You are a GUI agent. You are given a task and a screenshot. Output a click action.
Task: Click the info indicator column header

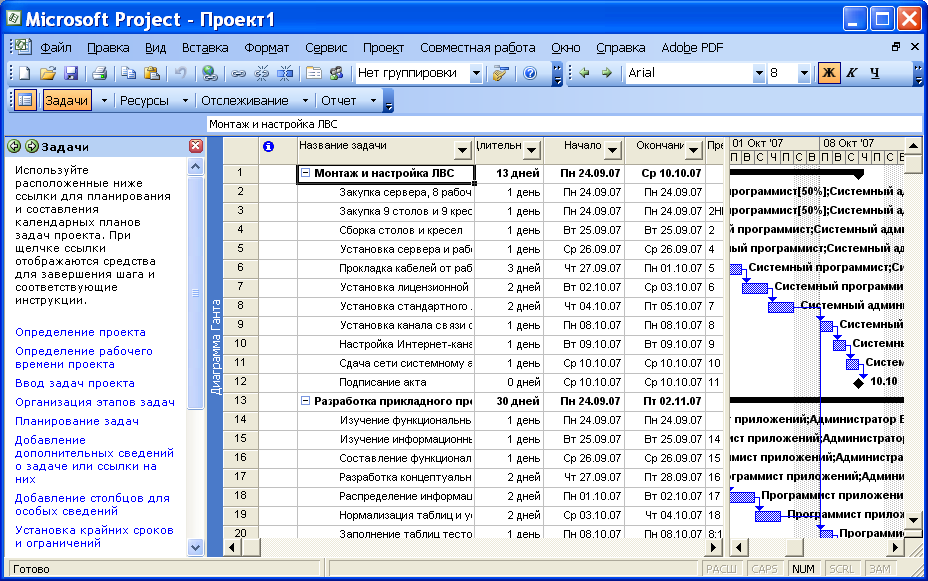click(268, 147)
